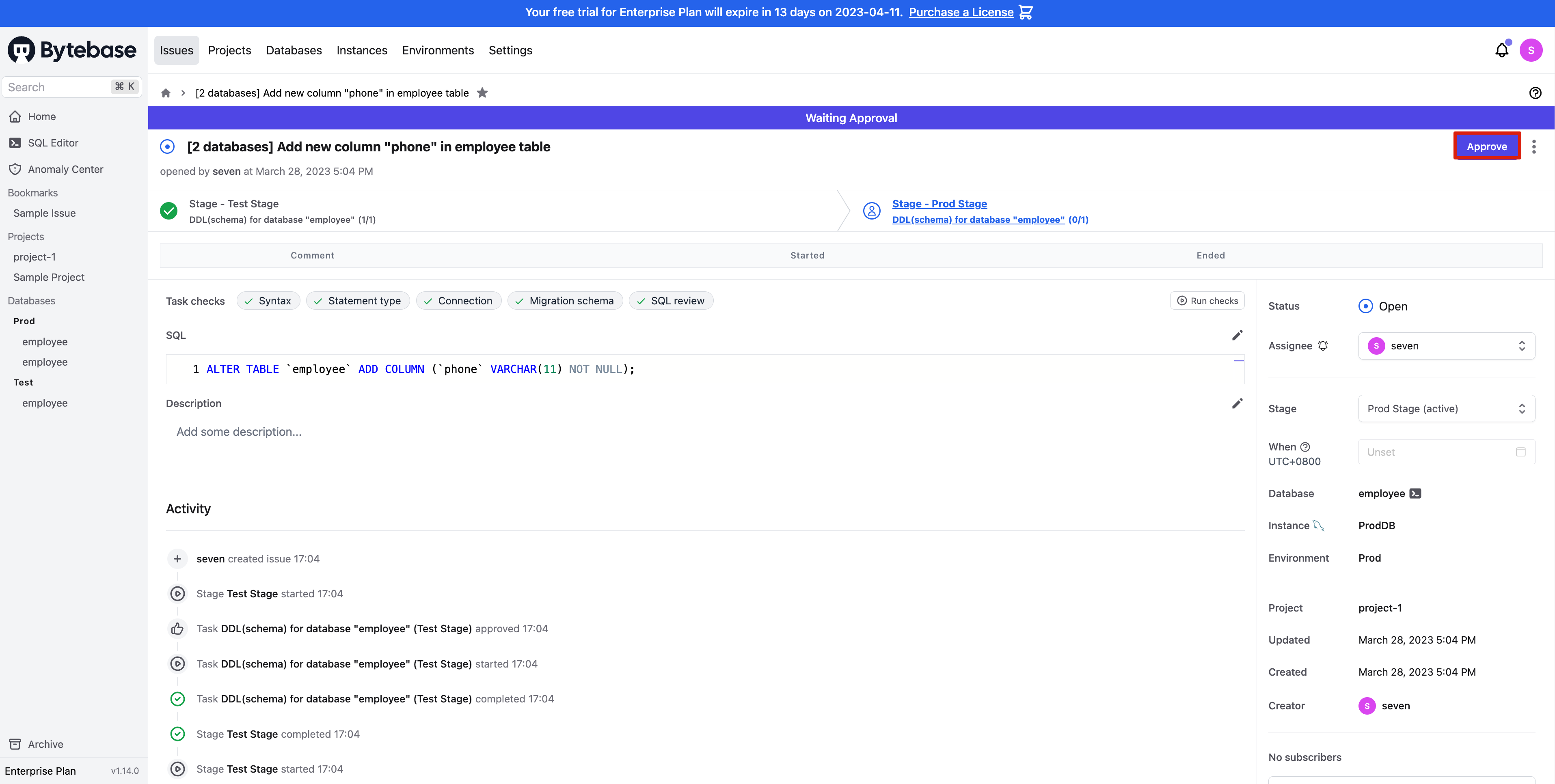The width and height of the screenshot is (1555, 784).
Task: Click the notification bell icon
Action: pyautogui.click(x=1501, y=51)
